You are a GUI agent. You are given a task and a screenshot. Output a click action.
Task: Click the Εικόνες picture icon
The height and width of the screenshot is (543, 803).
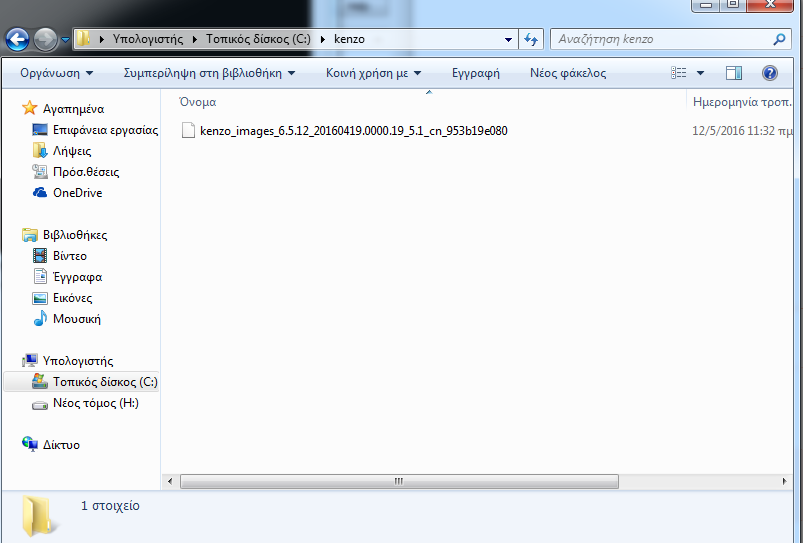tap(40, 298)
